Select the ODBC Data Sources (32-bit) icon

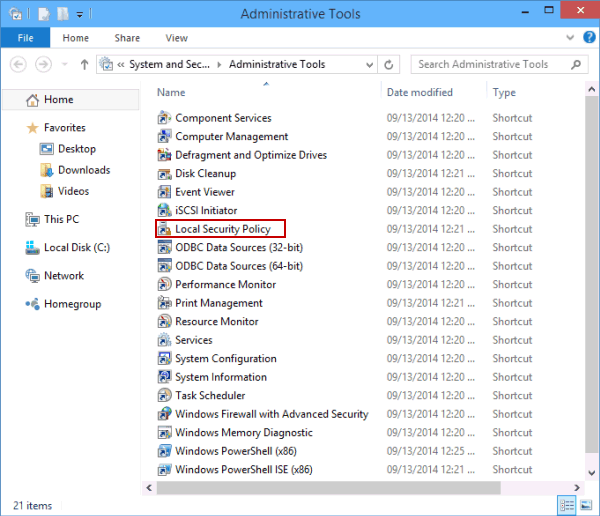[x=165, y=247]
